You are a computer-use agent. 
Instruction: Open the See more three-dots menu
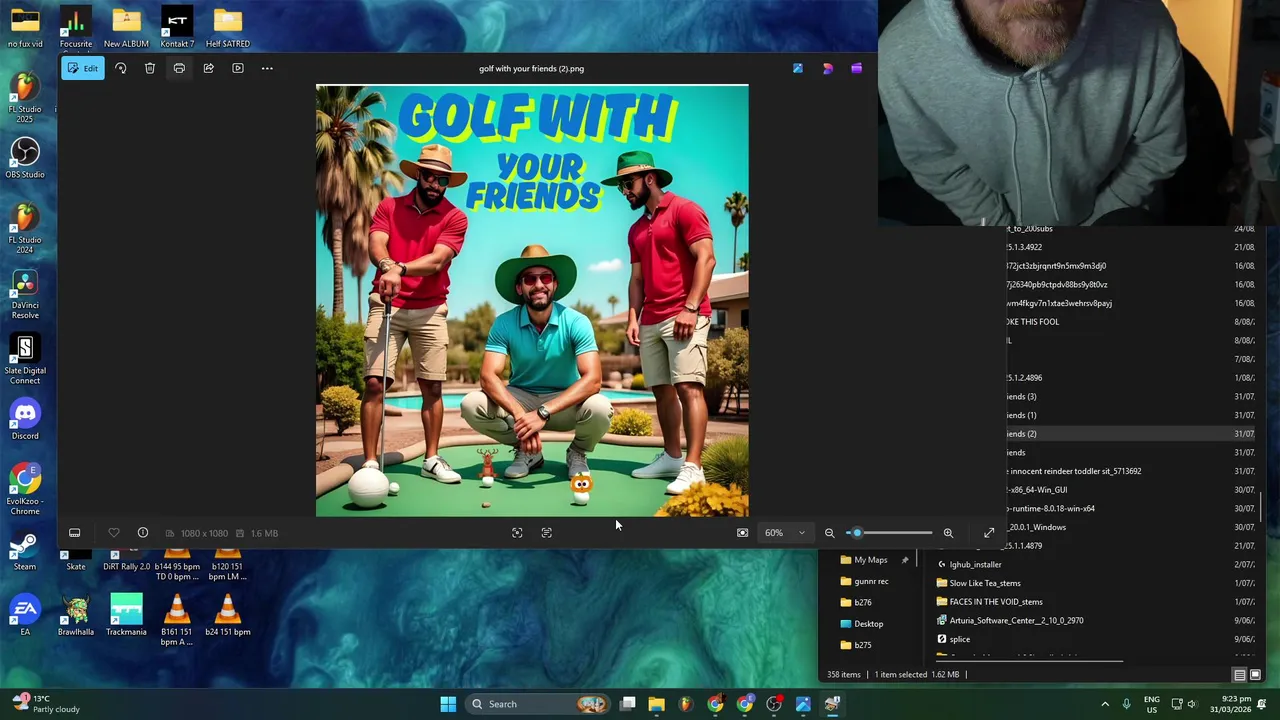tap(267, 68)
